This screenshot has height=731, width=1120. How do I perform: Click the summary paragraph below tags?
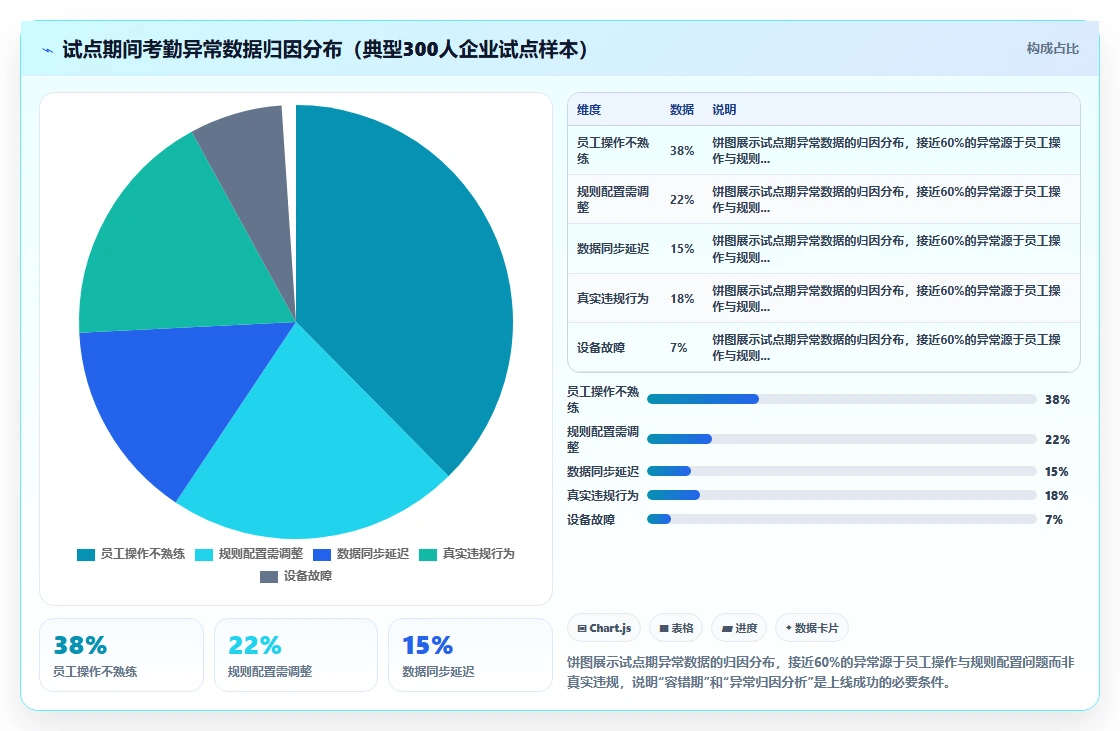(x=821, y=672)
